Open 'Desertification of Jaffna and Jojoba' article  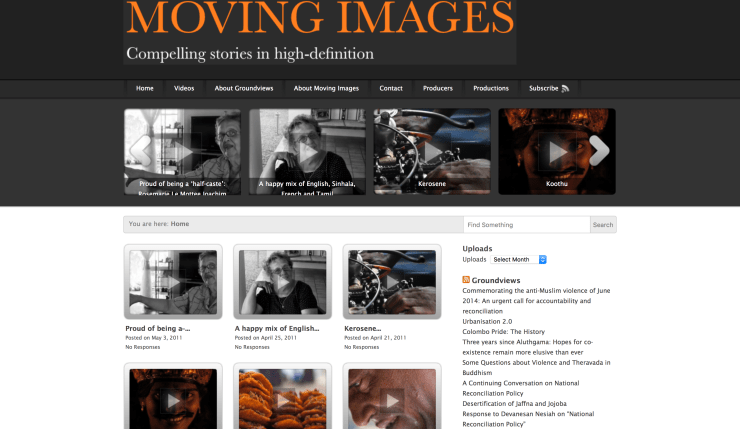514,404
